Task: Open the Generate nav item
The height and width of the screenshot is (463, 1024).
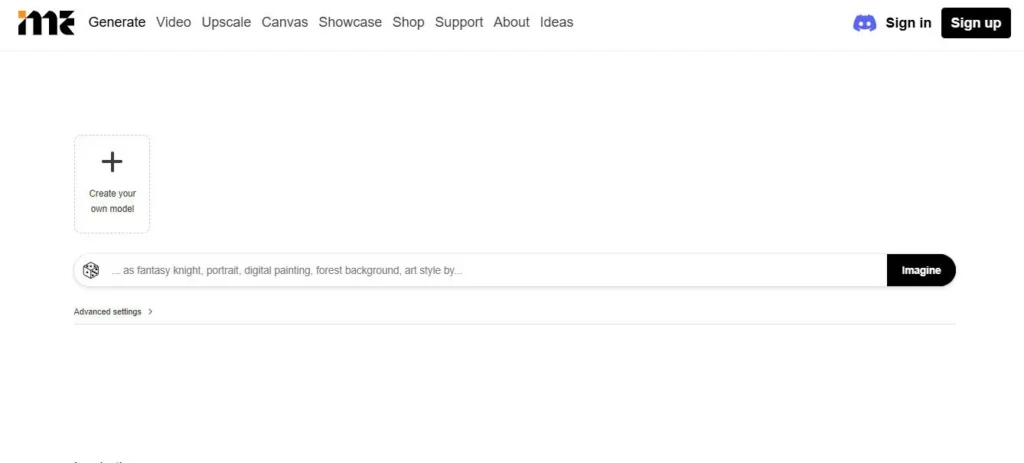Action: coord(117,22)
